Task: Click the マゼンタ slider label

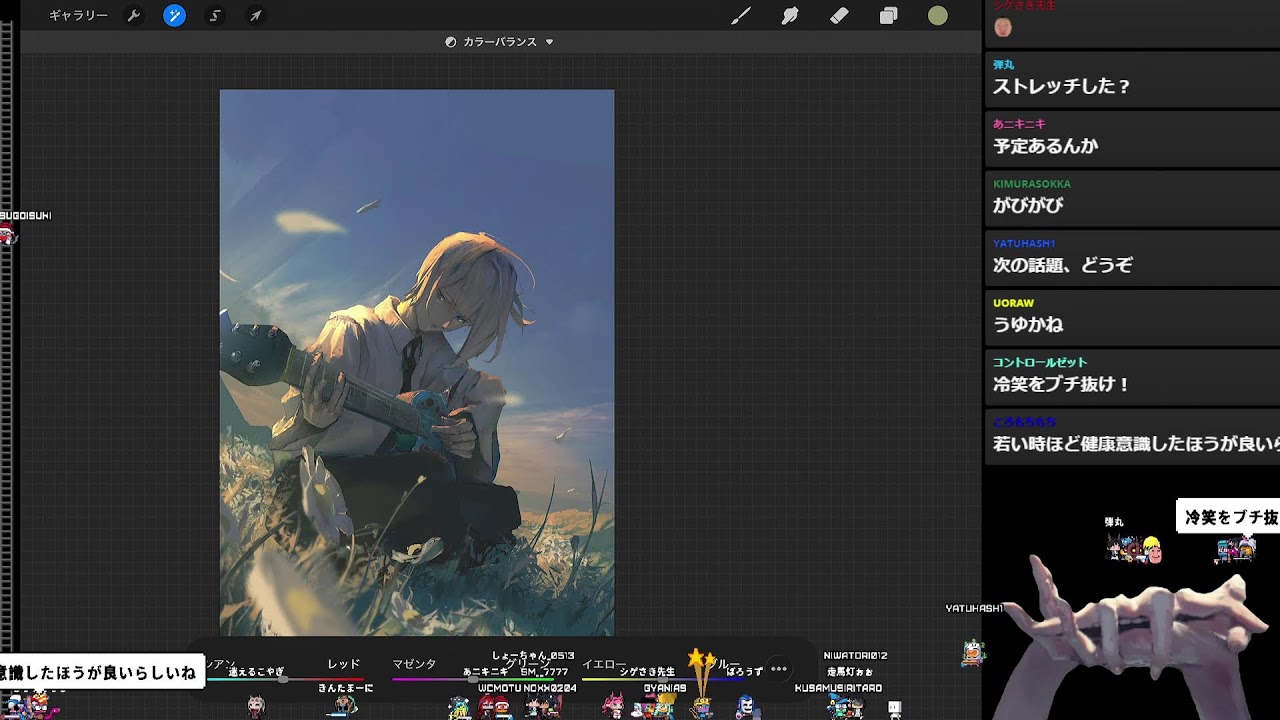Action: tap(414, 664)
